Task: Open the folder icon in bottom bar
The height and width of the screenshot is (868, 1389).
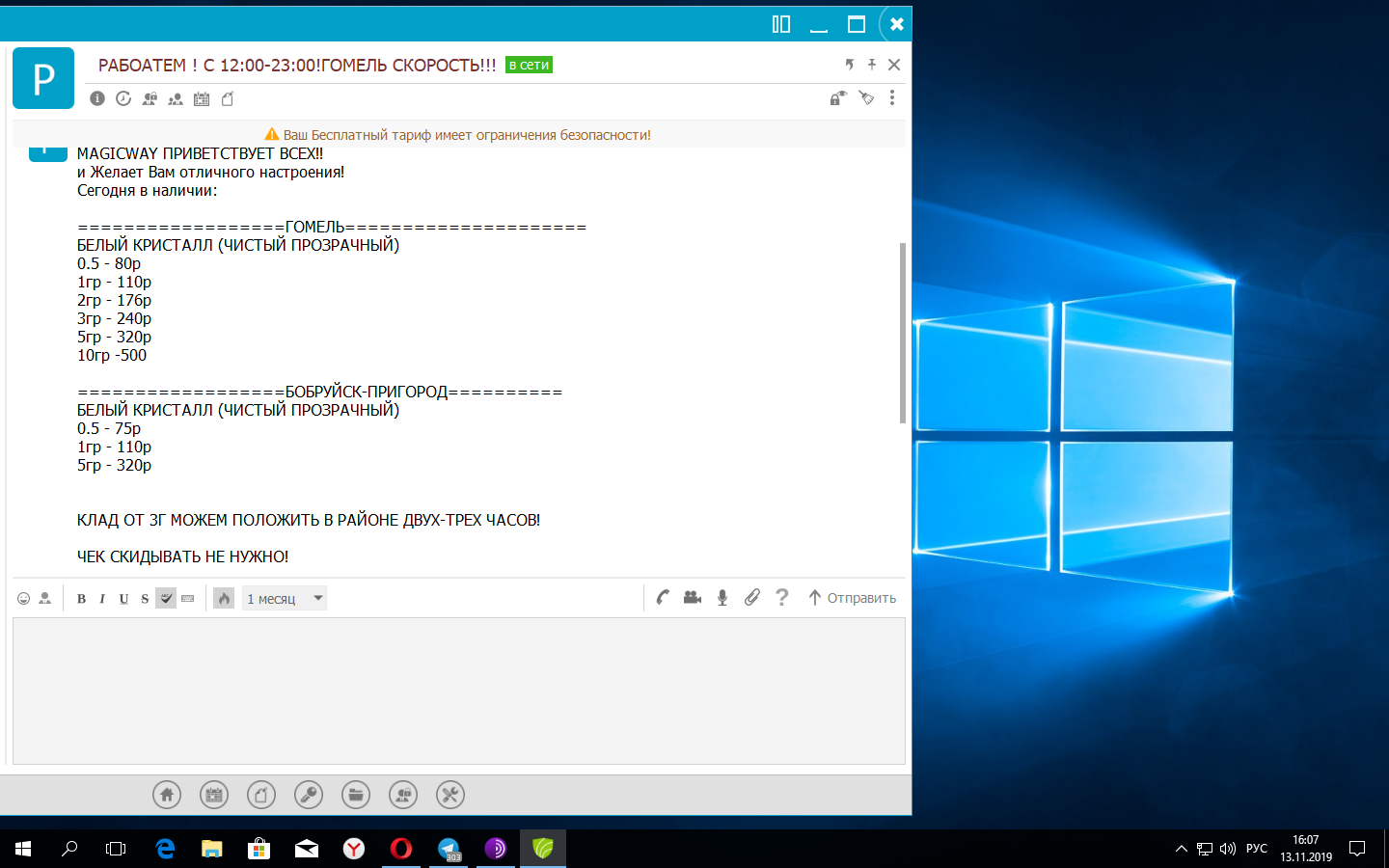Action: coord(356,795)
